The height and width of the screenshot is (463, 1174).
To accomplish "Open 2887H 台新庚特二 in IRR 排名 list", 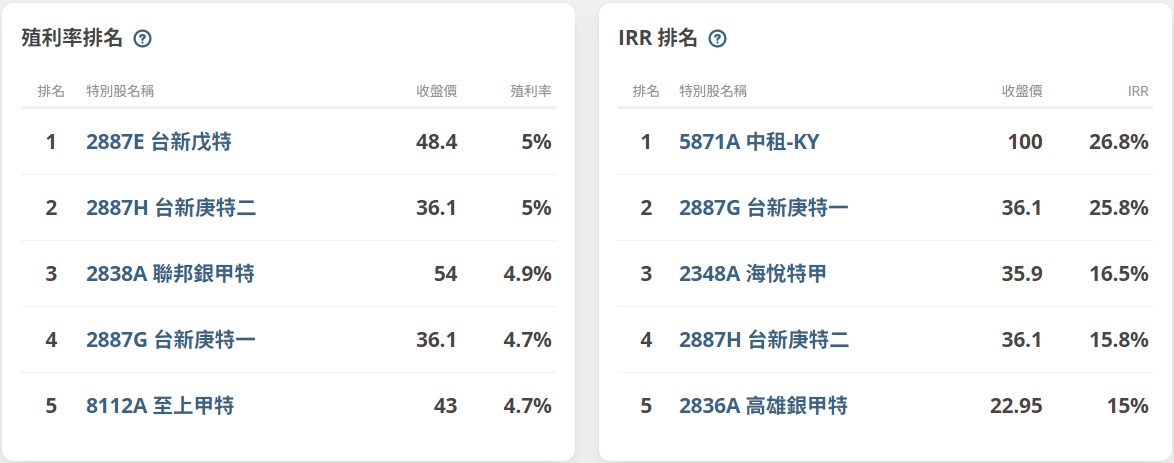I will tap(764, 339).
